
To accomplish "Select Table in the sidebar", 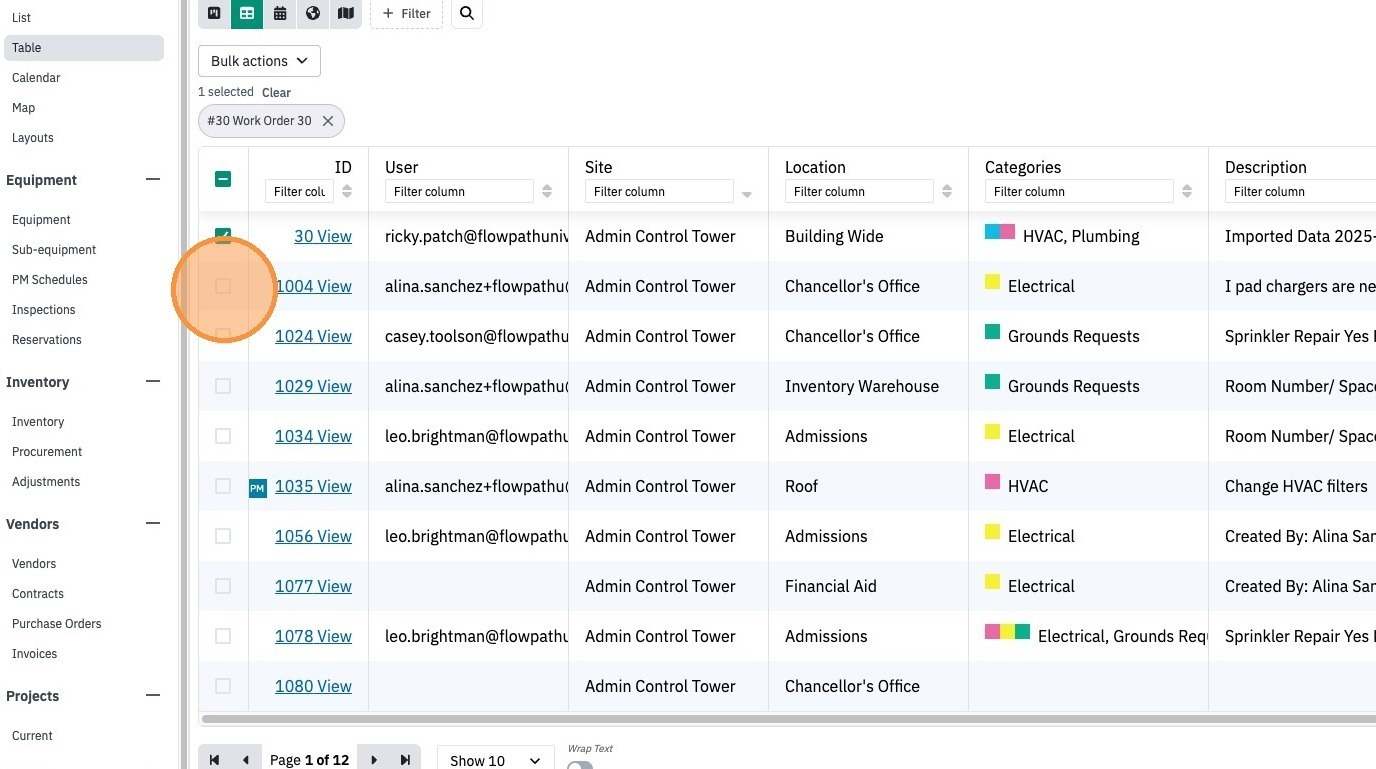I will [84, 48].
